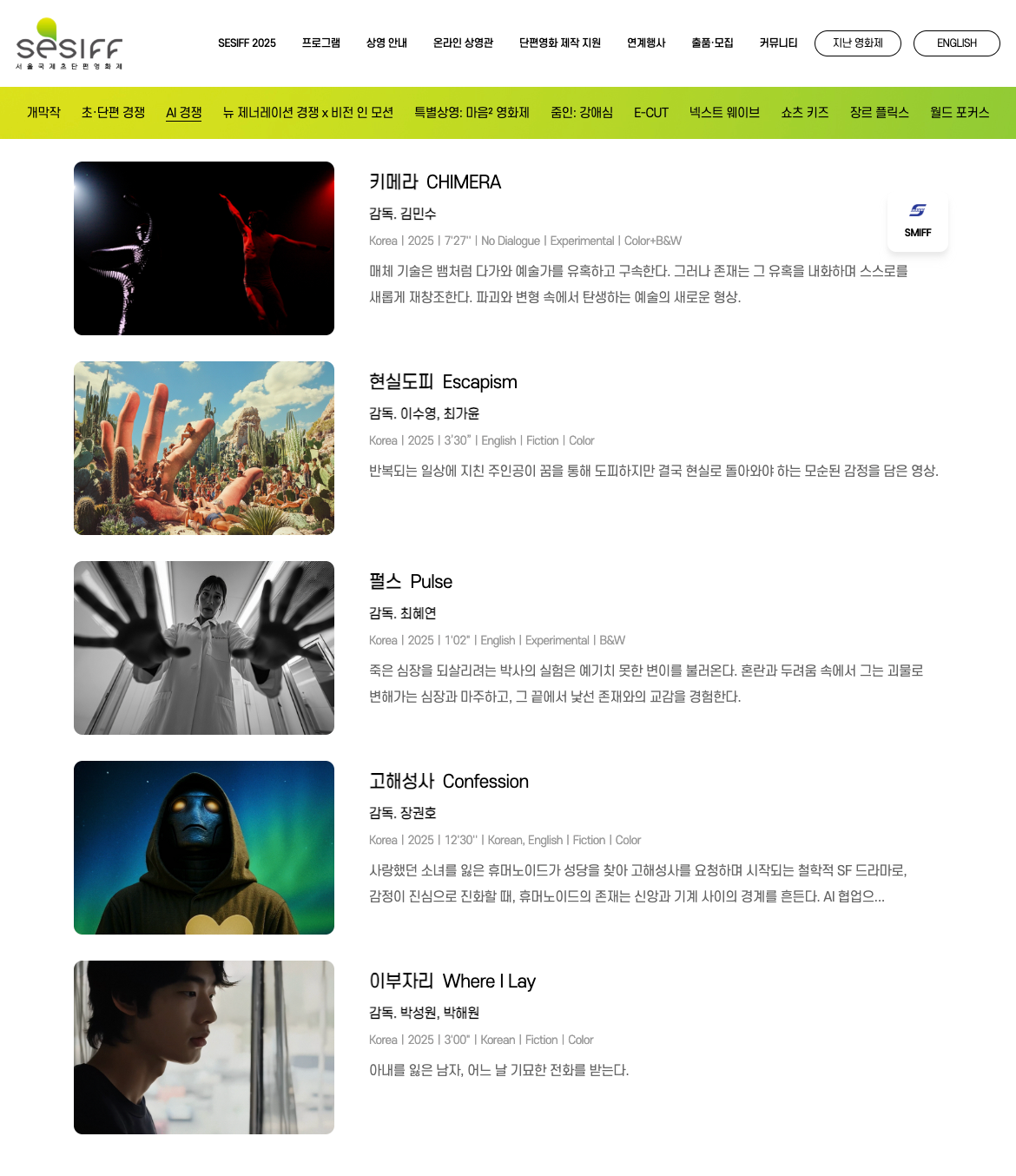1016x1176 pixels.
Task: Open the 온라인 상영관 menu
Action: point(463,43)
